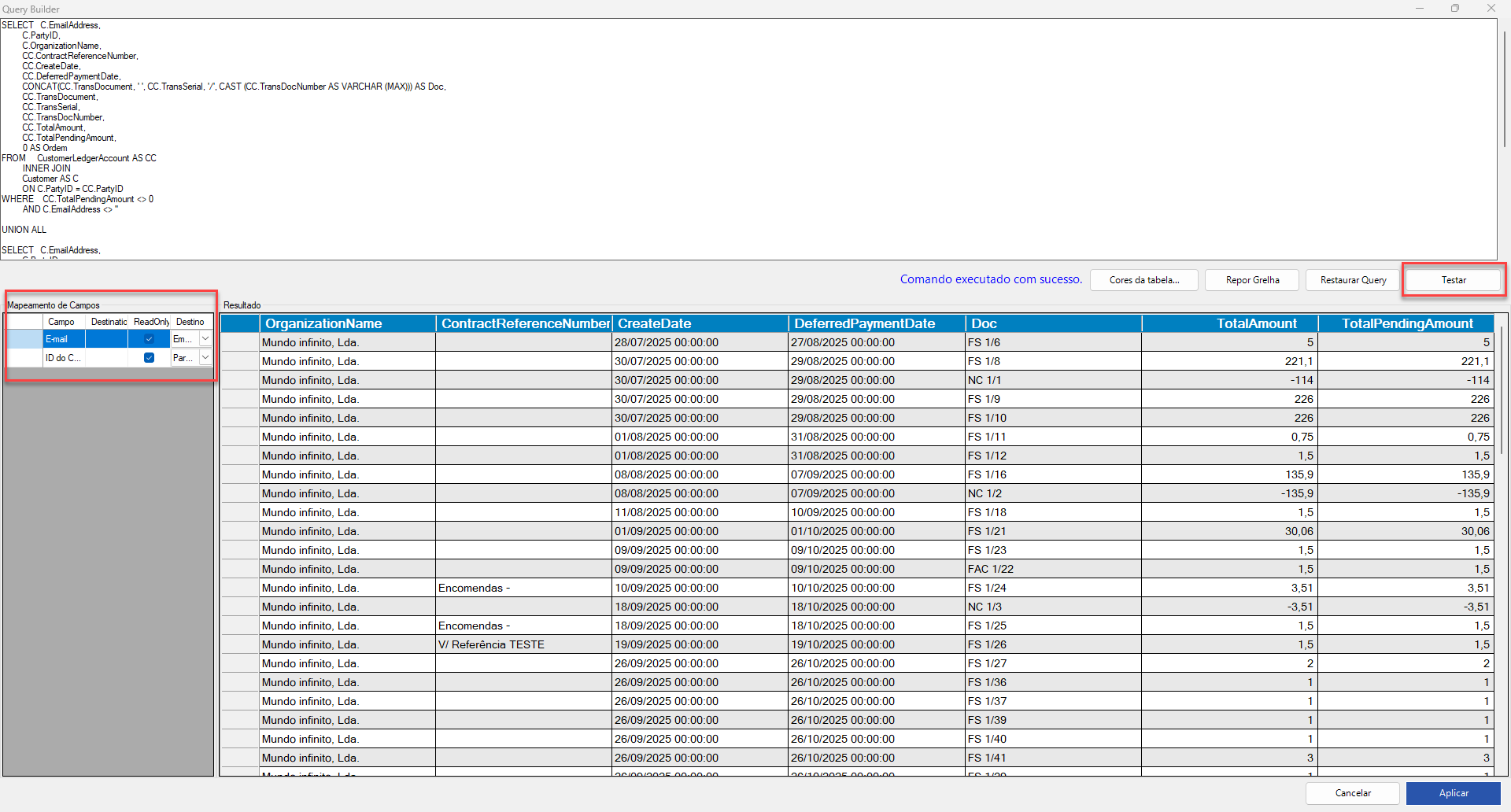Select the Doc cell FS 1/41
This screenshot has height=812, width=1511.
1053,758
